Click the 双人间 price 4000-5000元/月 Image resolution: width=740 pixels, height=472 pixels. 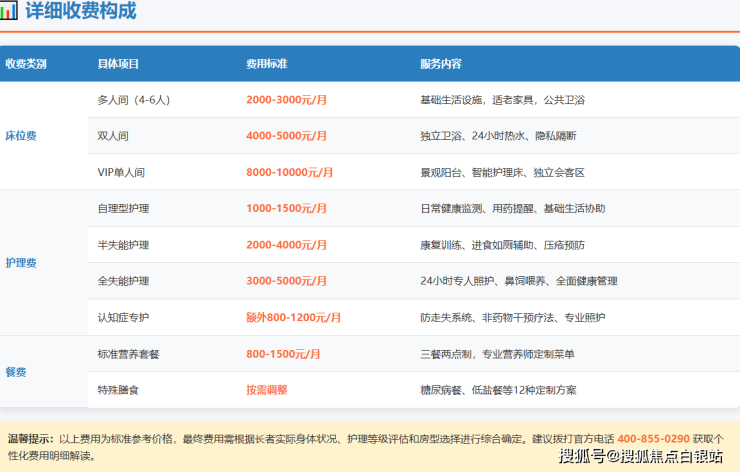point(287,136)
